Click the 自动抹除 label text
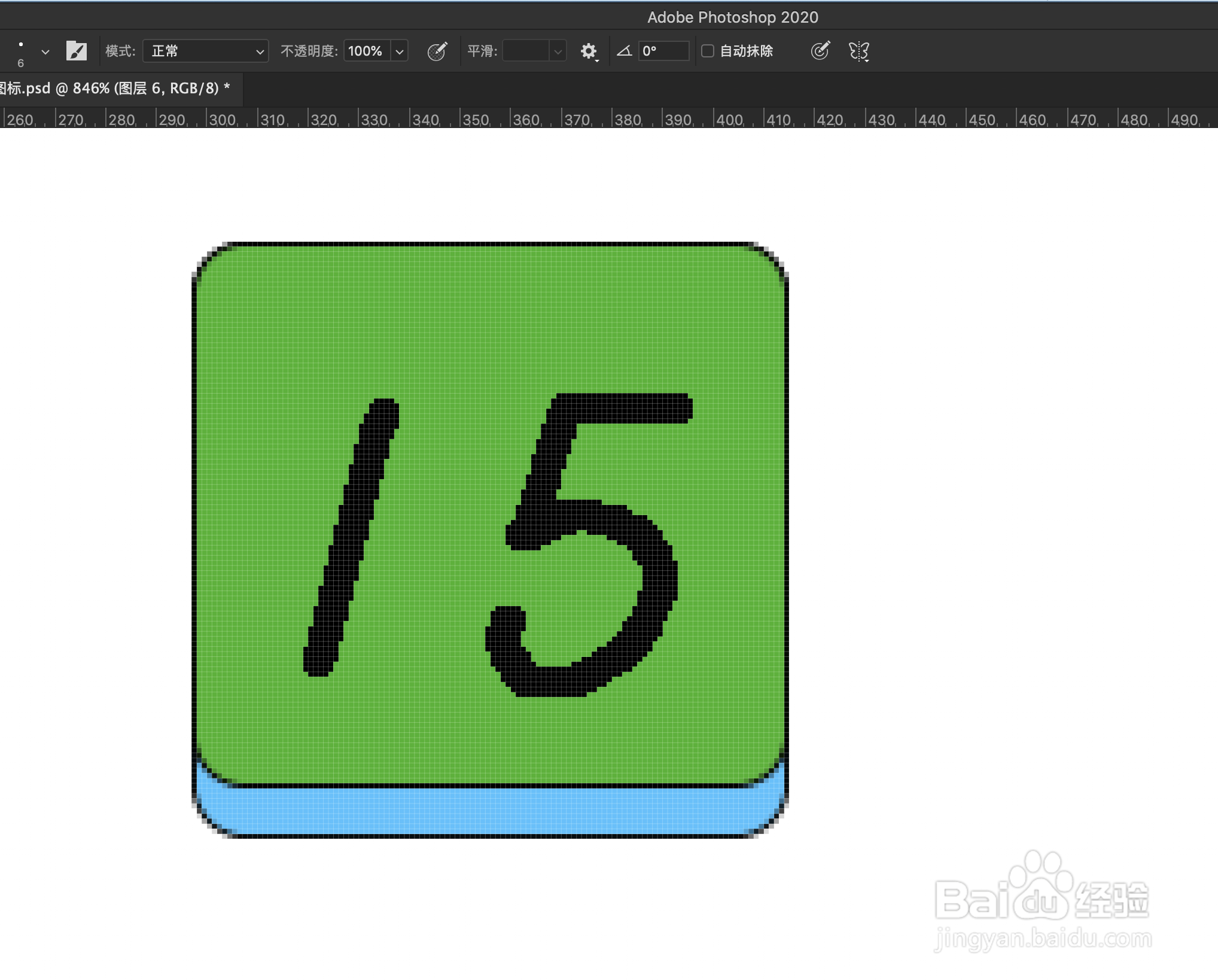 click(x=746, y=51)
